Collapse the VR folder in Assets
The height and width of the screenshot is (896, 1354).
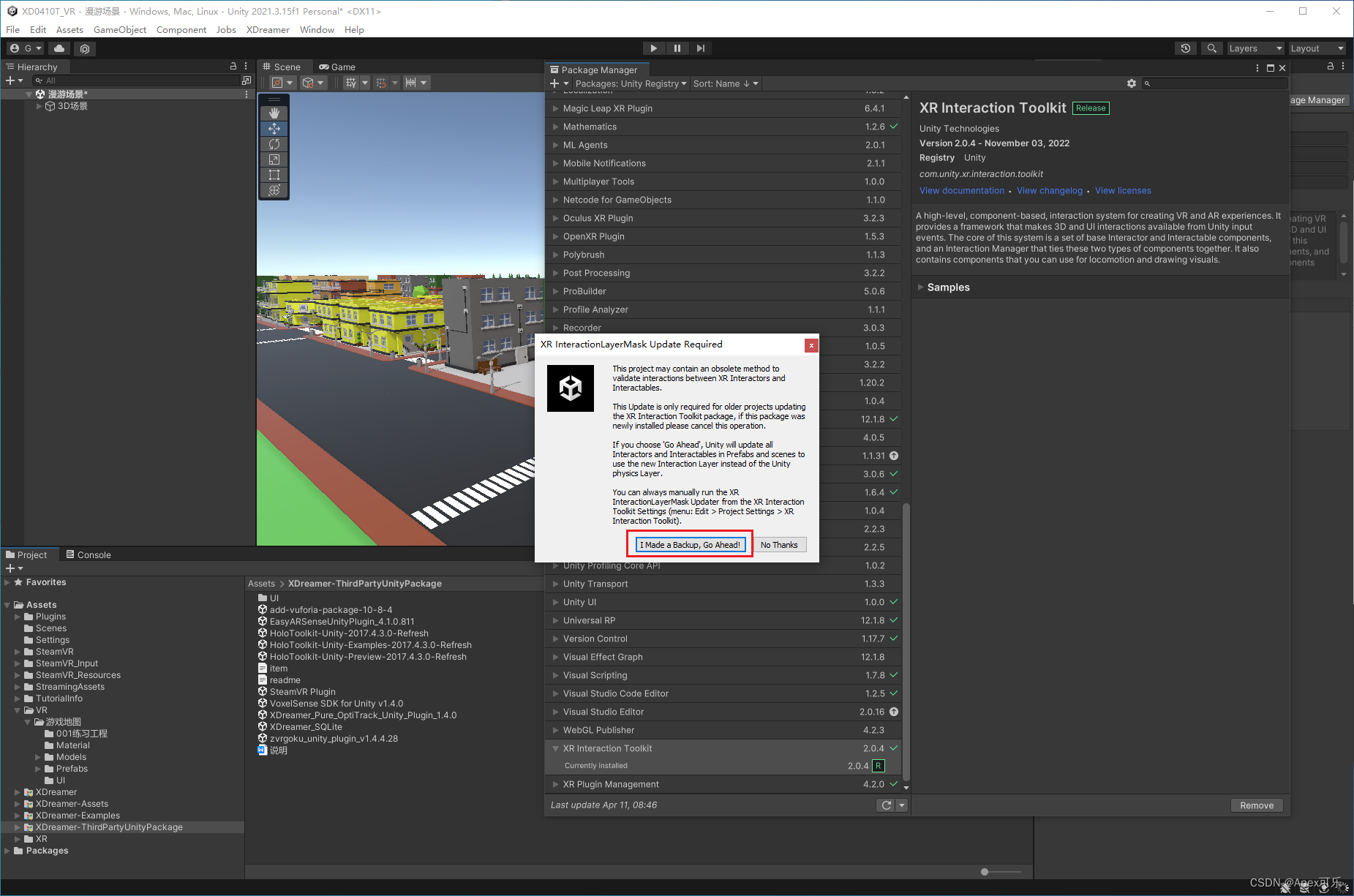(18, 710)
